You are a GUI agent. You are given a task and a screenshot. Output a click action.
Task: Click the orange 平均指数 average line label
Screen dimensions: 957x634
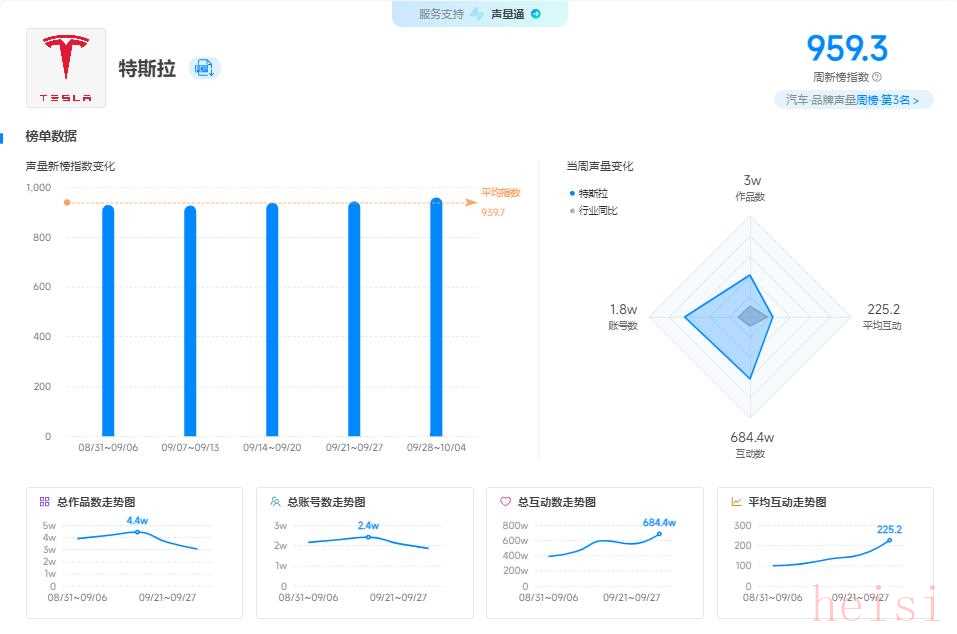tap(500, 193)
